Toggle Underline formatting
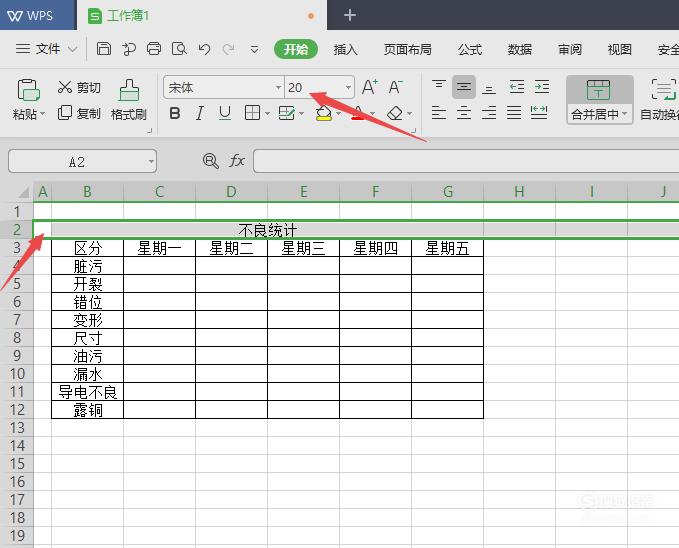The width and height of the screenshot is (679, 548). click(x=225, y=113)
